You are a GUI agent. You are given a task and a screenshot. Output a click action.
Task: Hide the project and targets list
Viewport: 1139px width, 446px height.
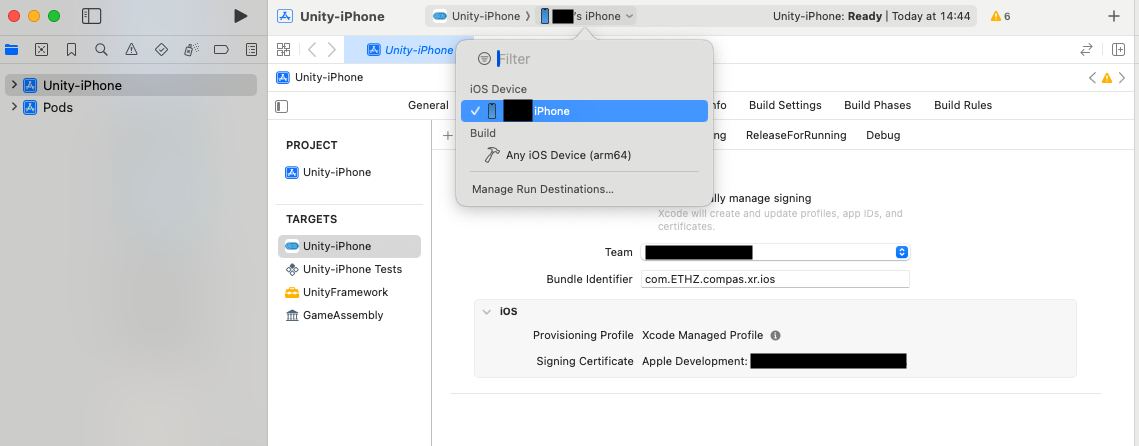point(282,106)
